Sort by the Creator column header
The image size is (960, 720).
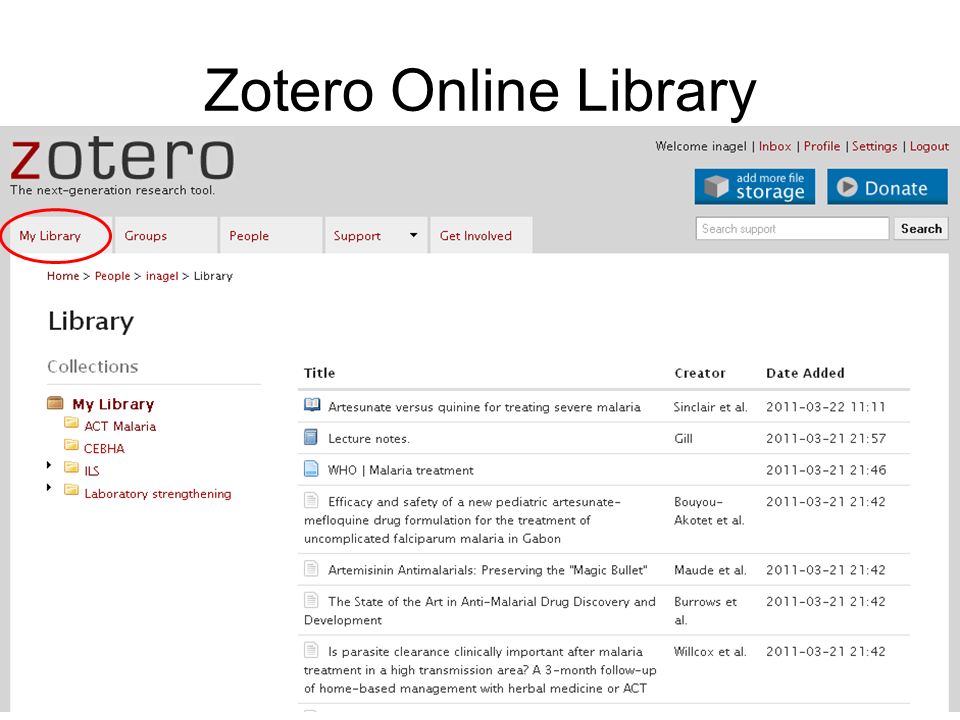point(700,373)
